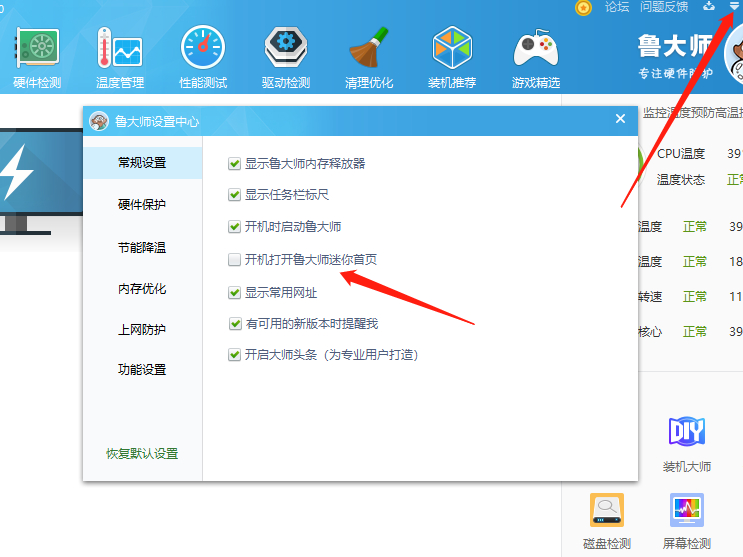Image resolution: width=743 pixels, height=557 pixels.
Task: Click 恢复默认设置 link
Action: point(142,454)
